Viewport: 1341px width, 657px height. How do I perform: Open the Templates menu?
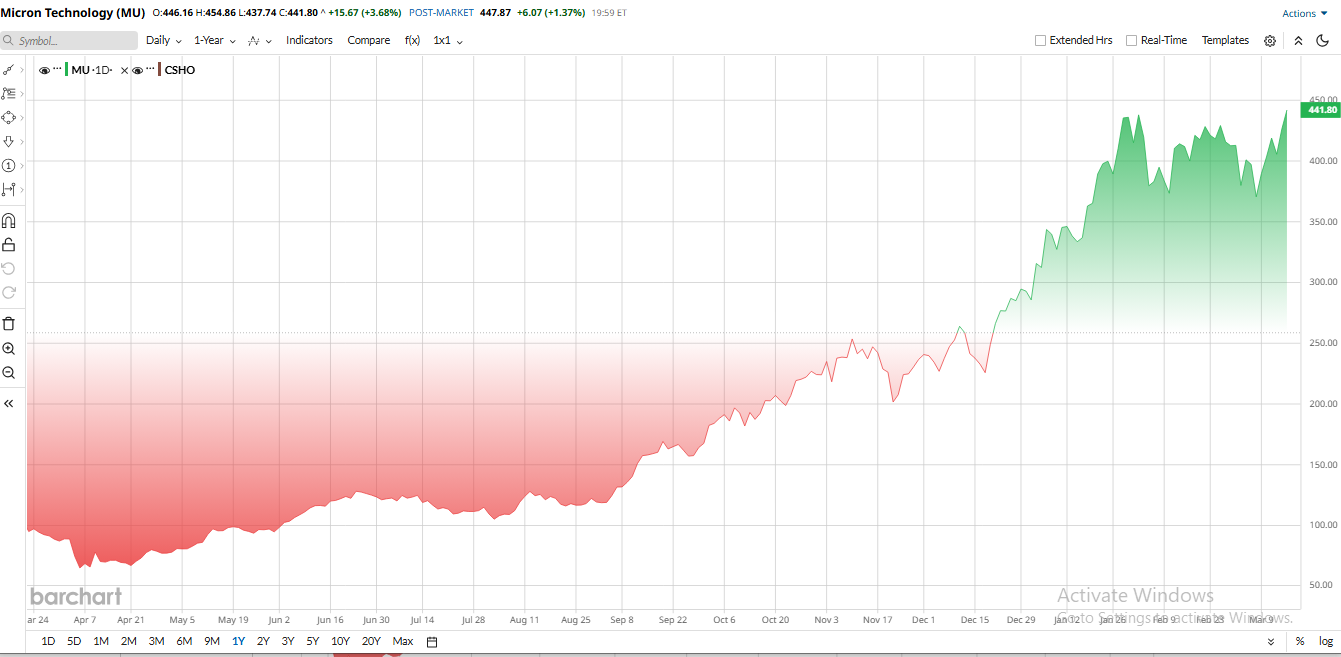(1225, 40)
